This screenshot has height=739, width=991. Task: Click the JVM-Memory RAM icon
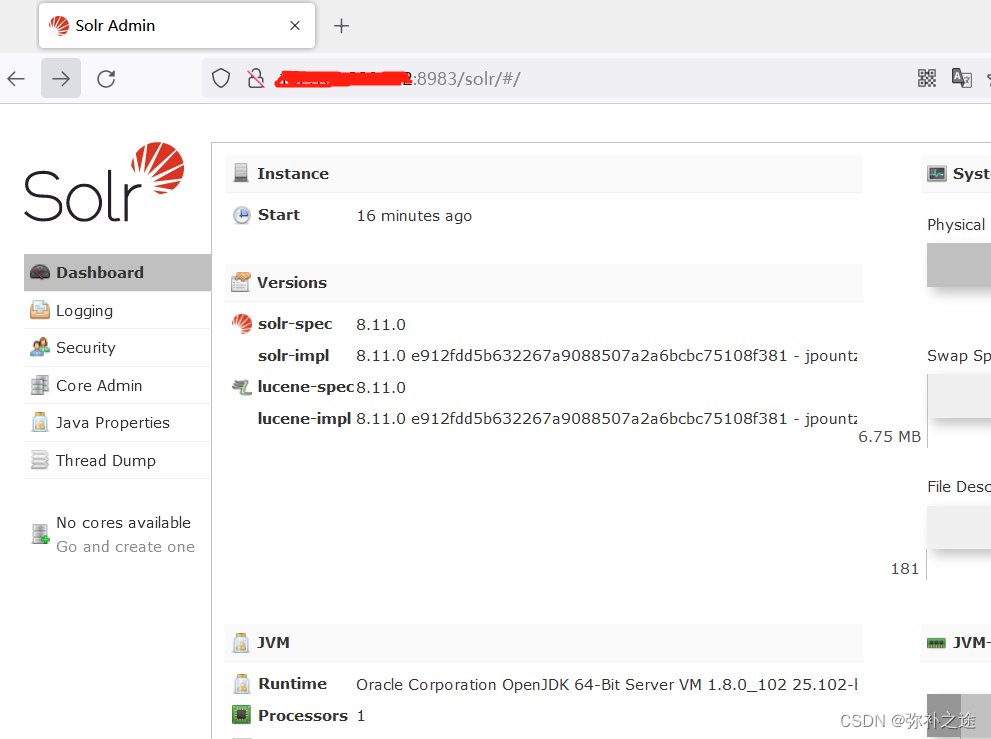(936, 643)
